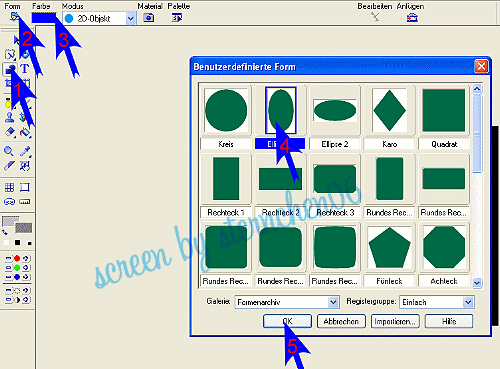Increase blue with the plus button
The image size is (500, 369).
pos(26,277)
